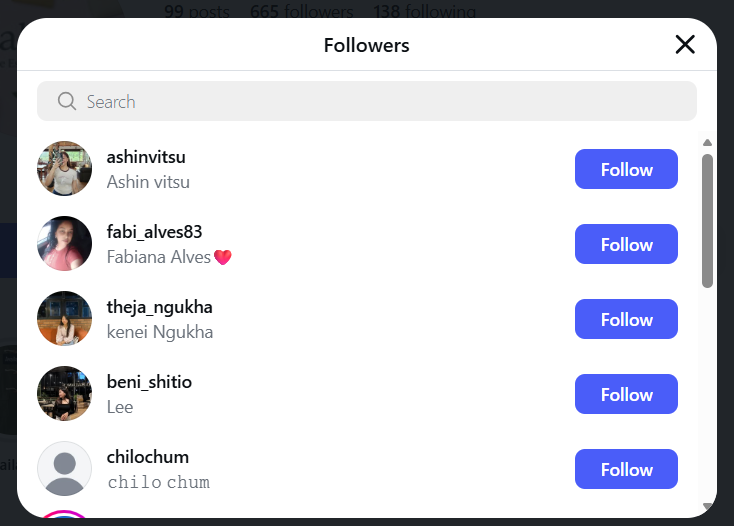
Task: Open fabi_alves83's profile picture
Action: tap(65, 244)
